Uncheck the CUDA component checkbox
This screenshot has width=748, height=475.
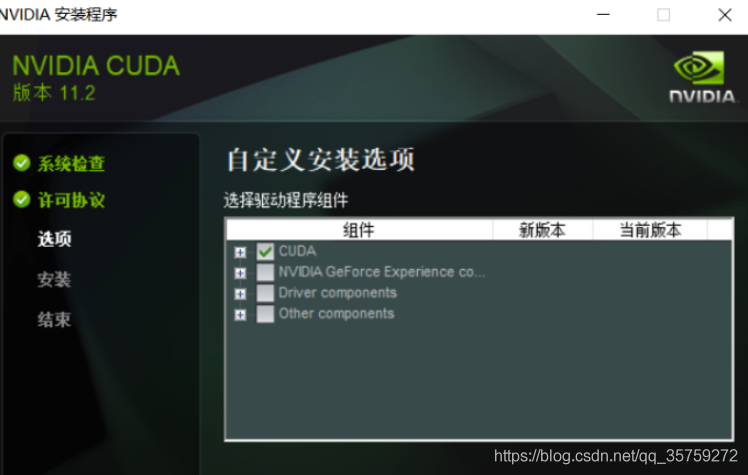pyautogui.click(x=265, y=252)
